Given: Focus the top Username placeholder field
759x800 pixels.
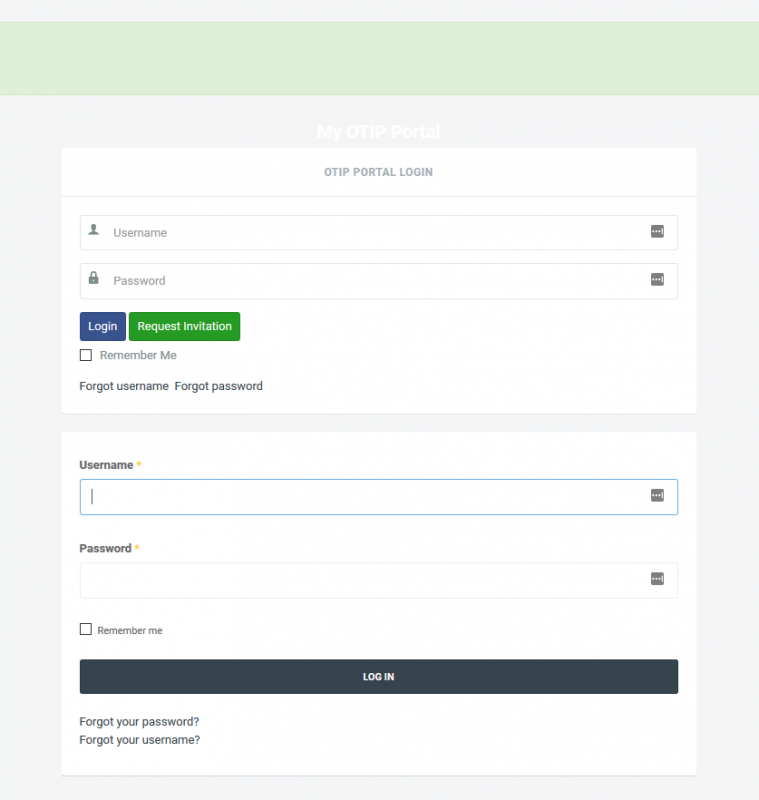Looking at the screenshot, I should point(379,233).
